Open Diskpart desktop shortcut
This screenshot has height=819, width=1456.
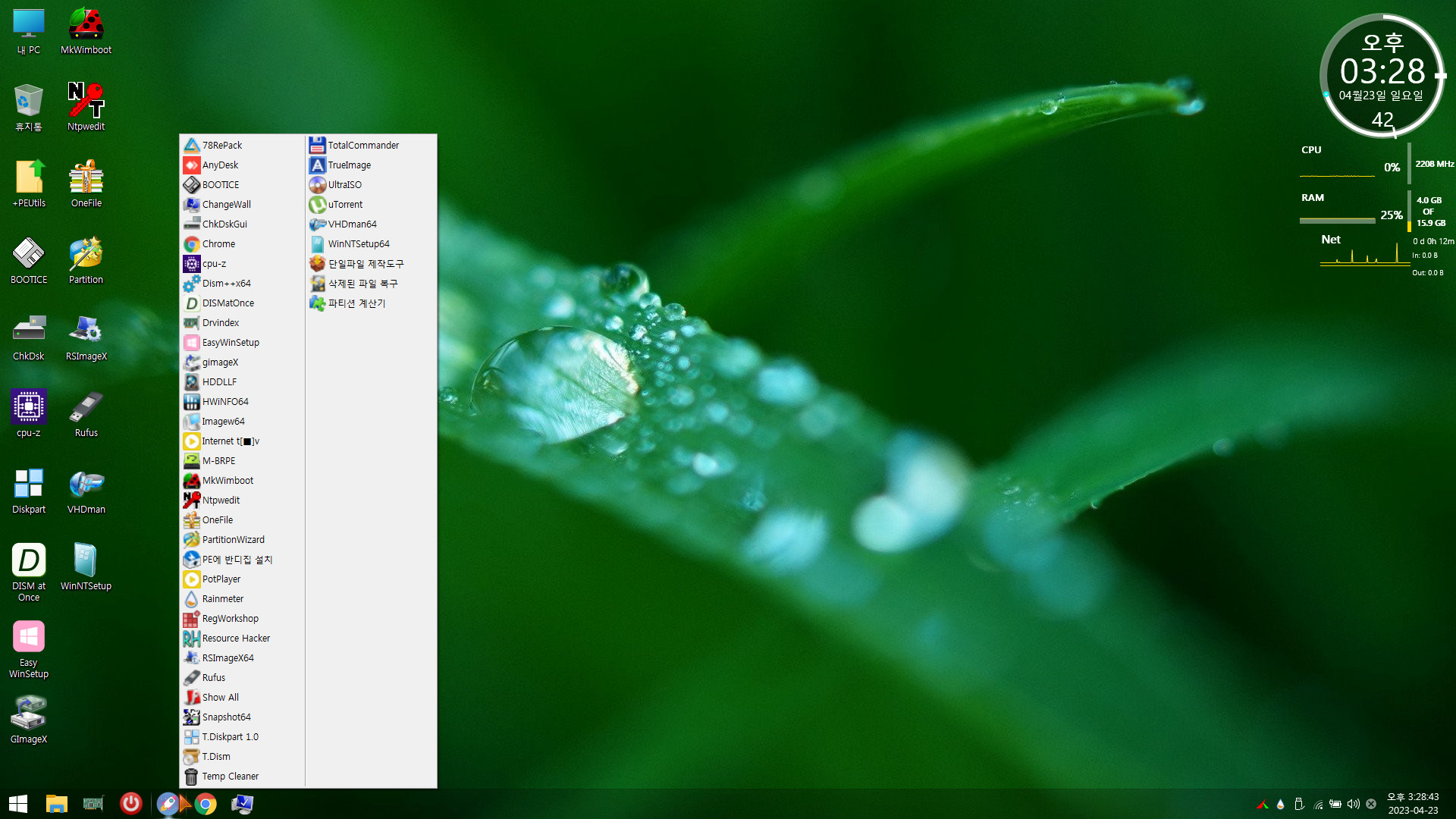[x=29, y=490]
